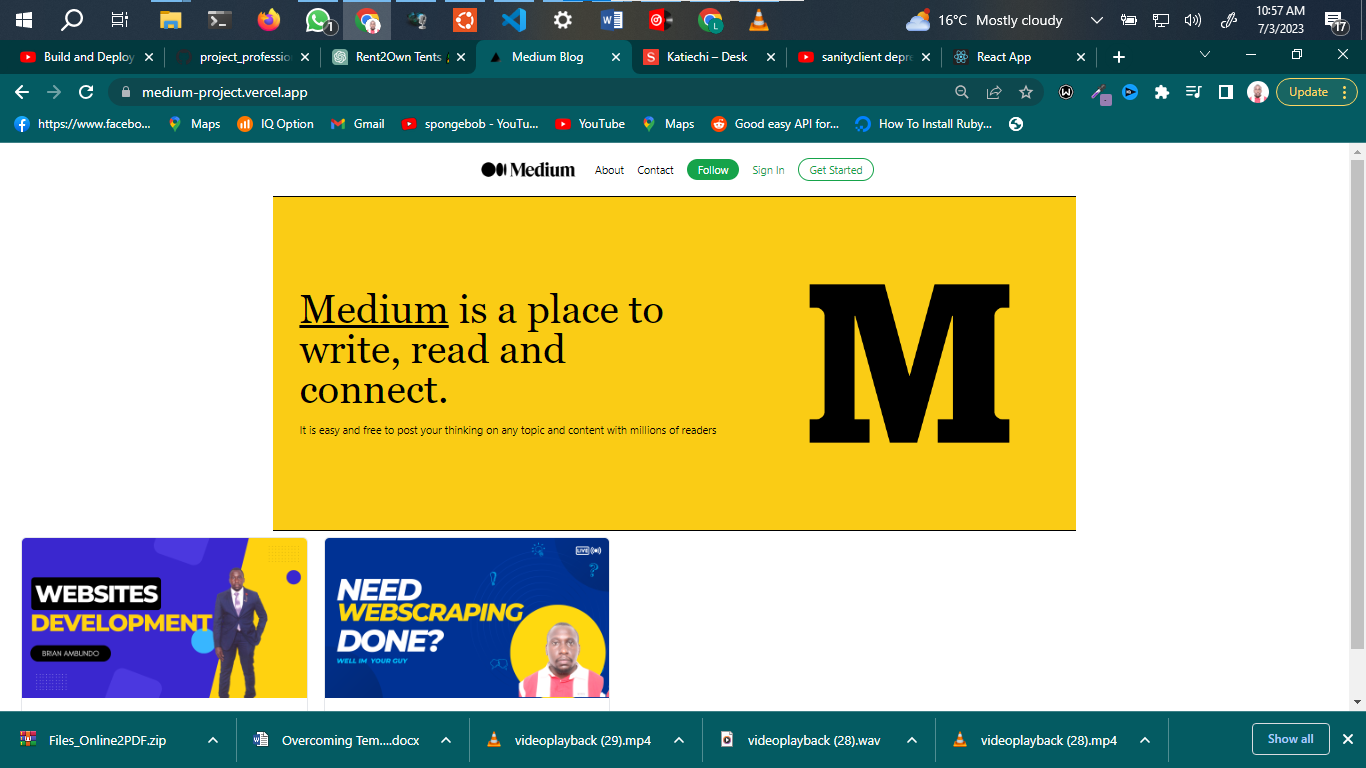1366x768 pixels.
Task: Open WhatsApp from the taskbar
Action: [x=318, y=19]
